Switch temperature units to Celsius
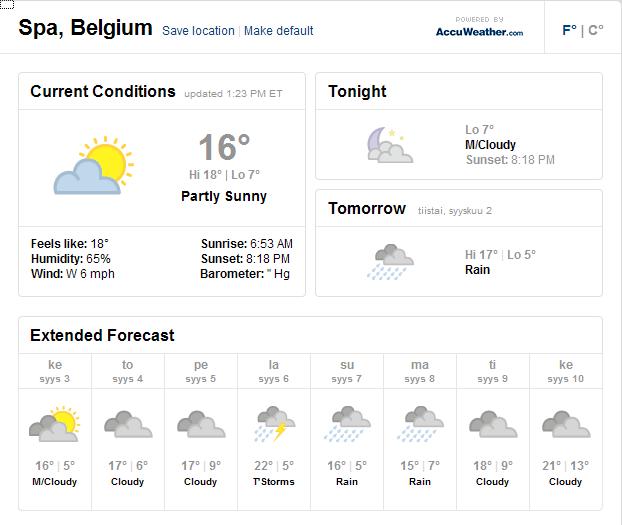Viewport: 622px width, 525px height. 595,30
